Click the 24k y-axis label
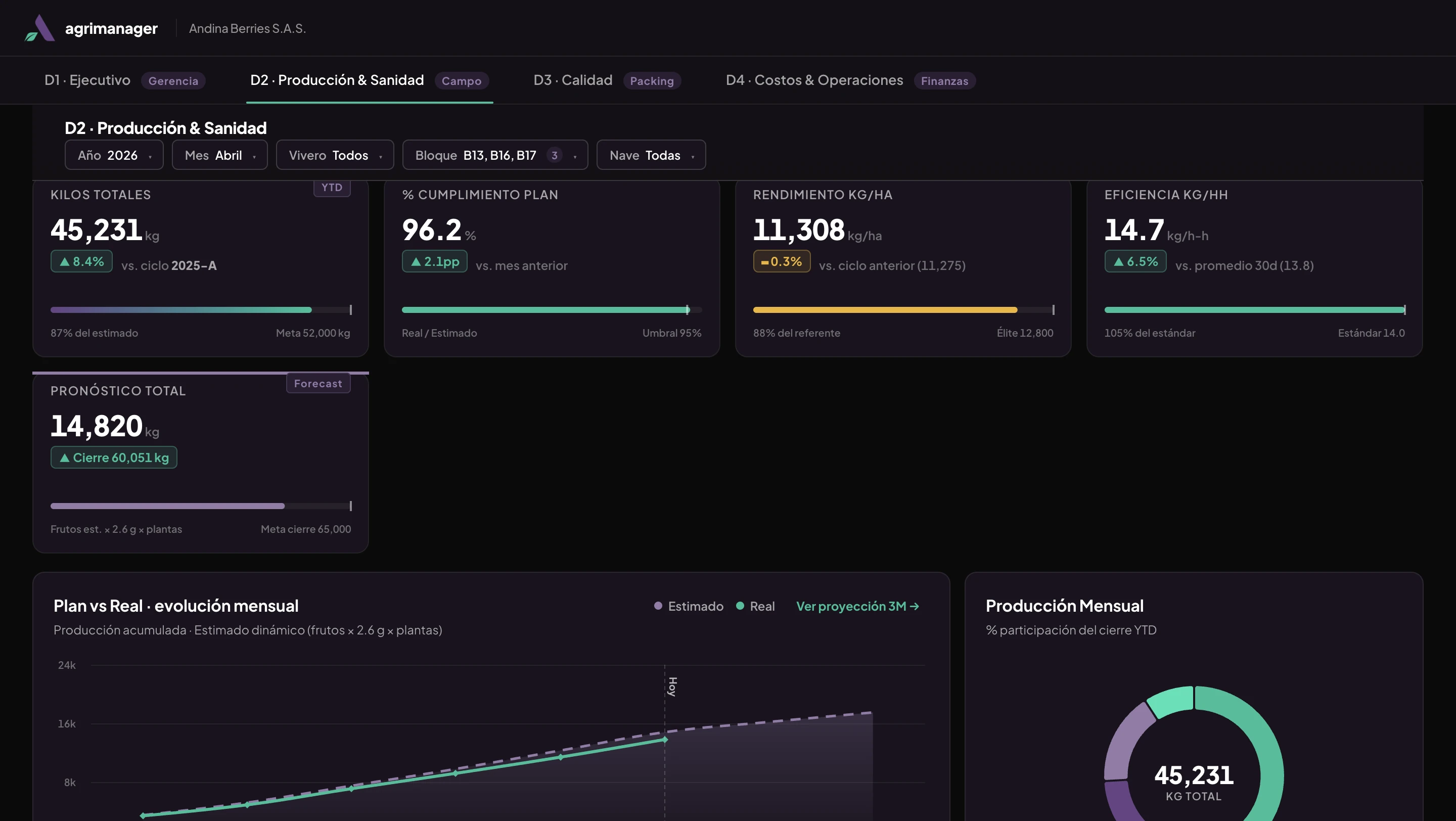 tap(67, 665)
